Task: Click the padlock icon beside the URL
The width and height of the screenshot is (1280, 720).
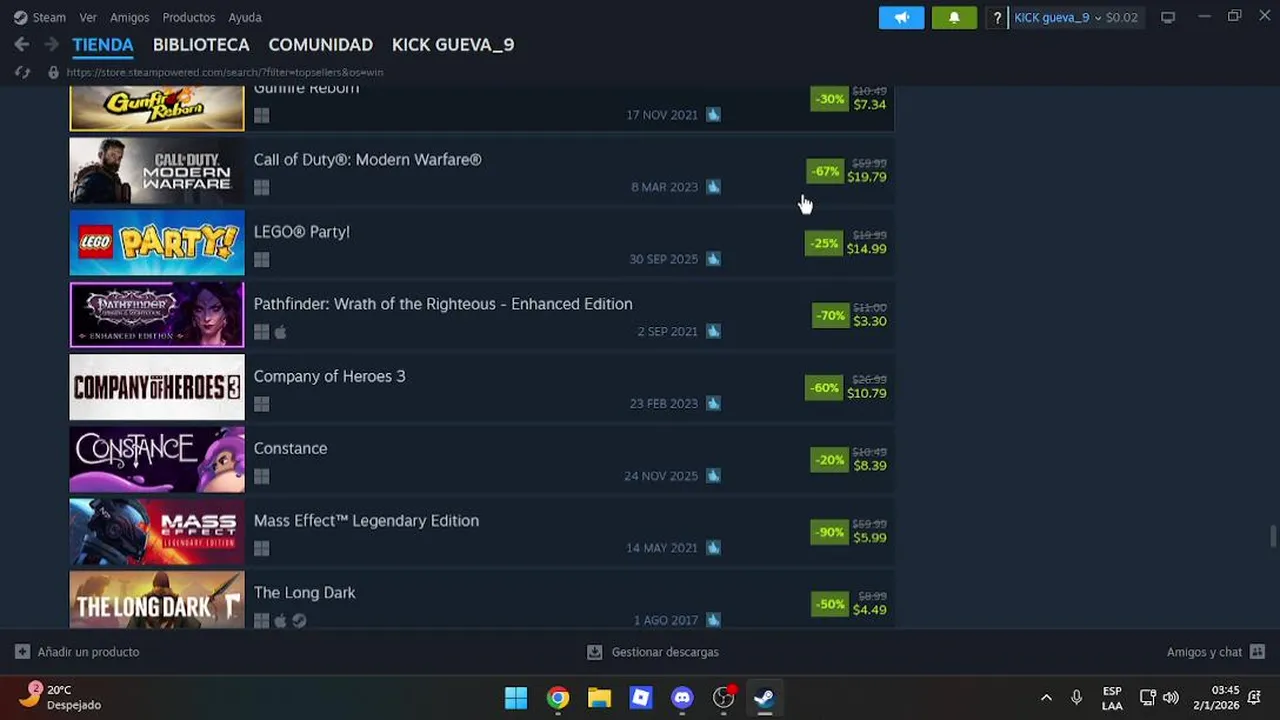Action: coord(54,72)
